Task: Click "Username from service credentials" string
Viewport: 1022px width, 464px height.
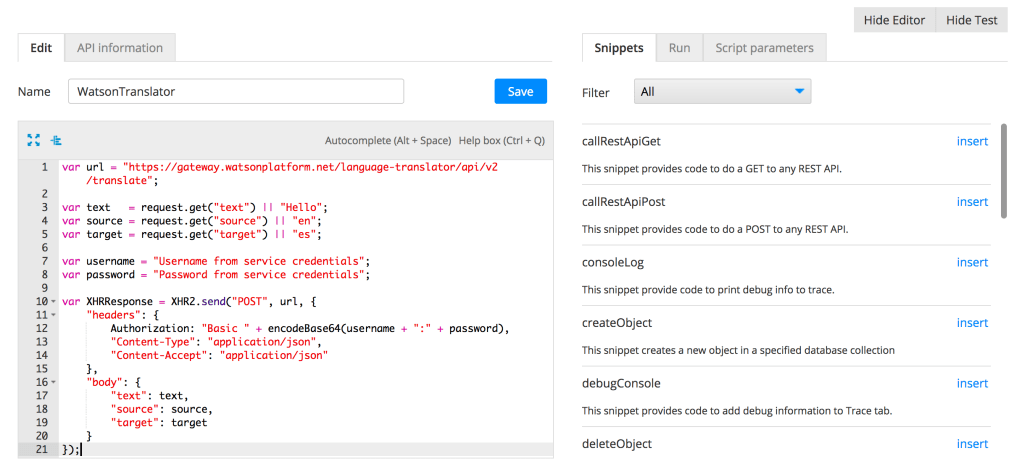Action: coord(259,261)
